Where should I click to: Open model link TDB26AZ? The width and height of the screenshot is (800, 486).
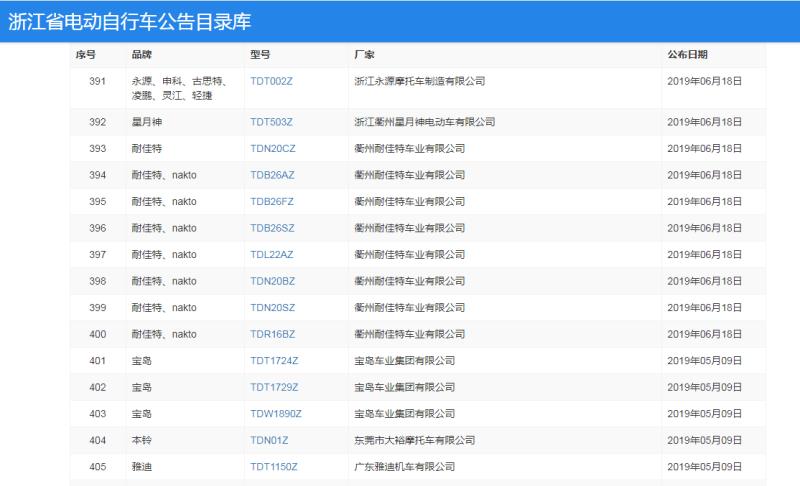tap(272, 175)
